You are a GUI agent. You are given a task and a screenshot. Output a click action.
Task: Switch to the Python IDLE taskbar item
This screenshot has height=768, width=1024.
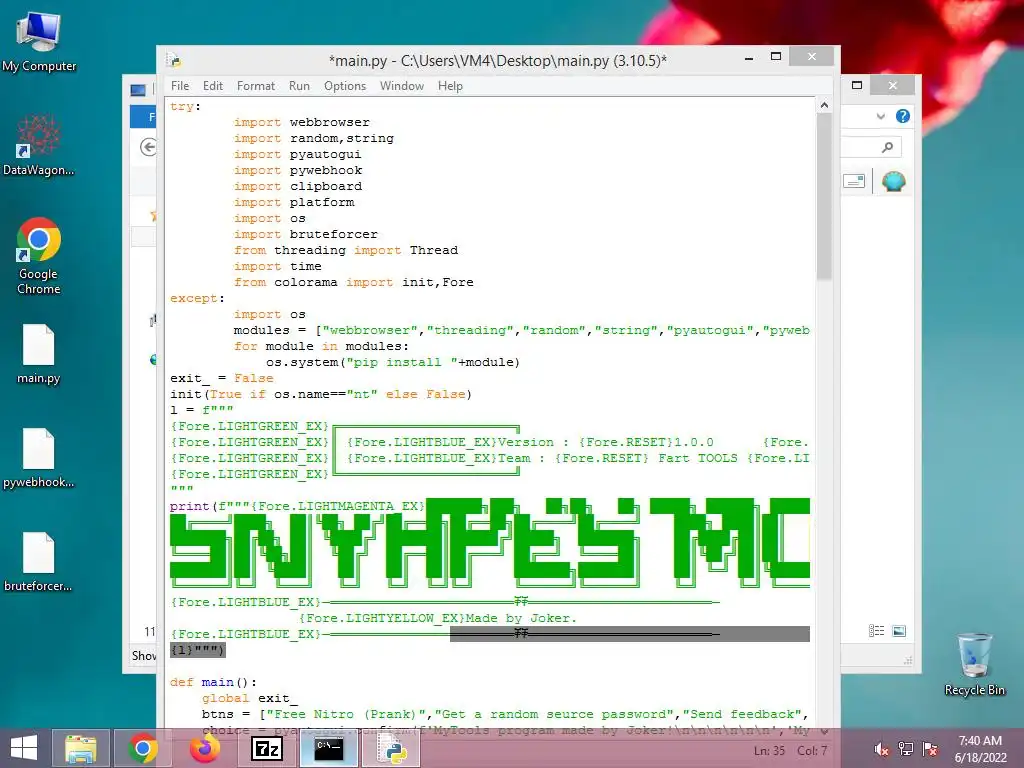392,748
